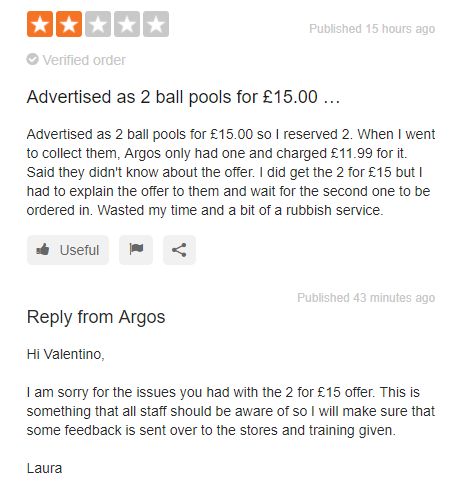Click the review body paragraph text

point(231,172)
